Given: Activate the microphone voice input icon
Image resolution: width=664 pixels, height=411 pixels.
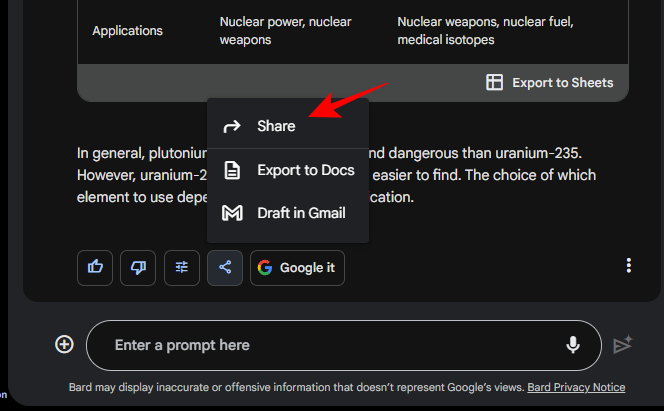Looking at the screenshot, I should tap(573, 345).
